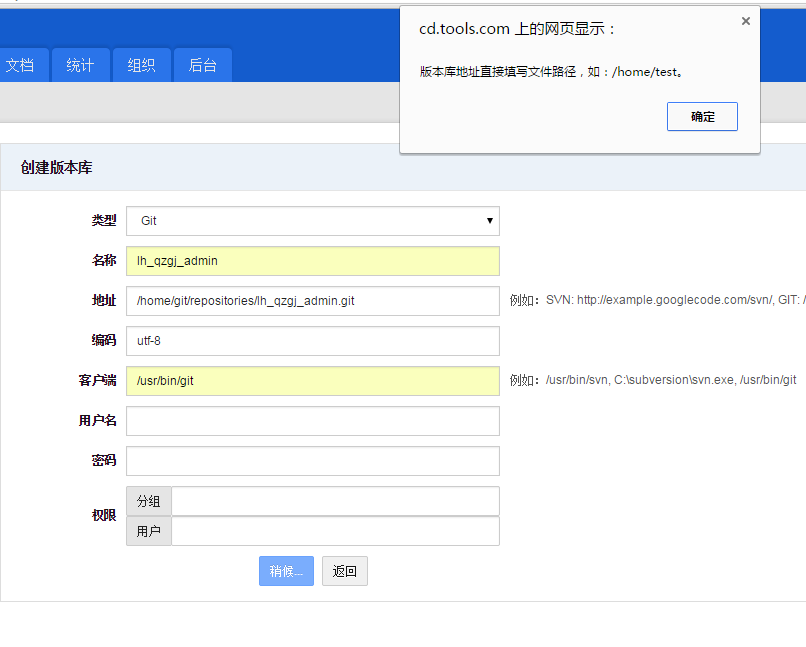
Task: Switch to the 统计 tab
Action: (x=80, y=65)
